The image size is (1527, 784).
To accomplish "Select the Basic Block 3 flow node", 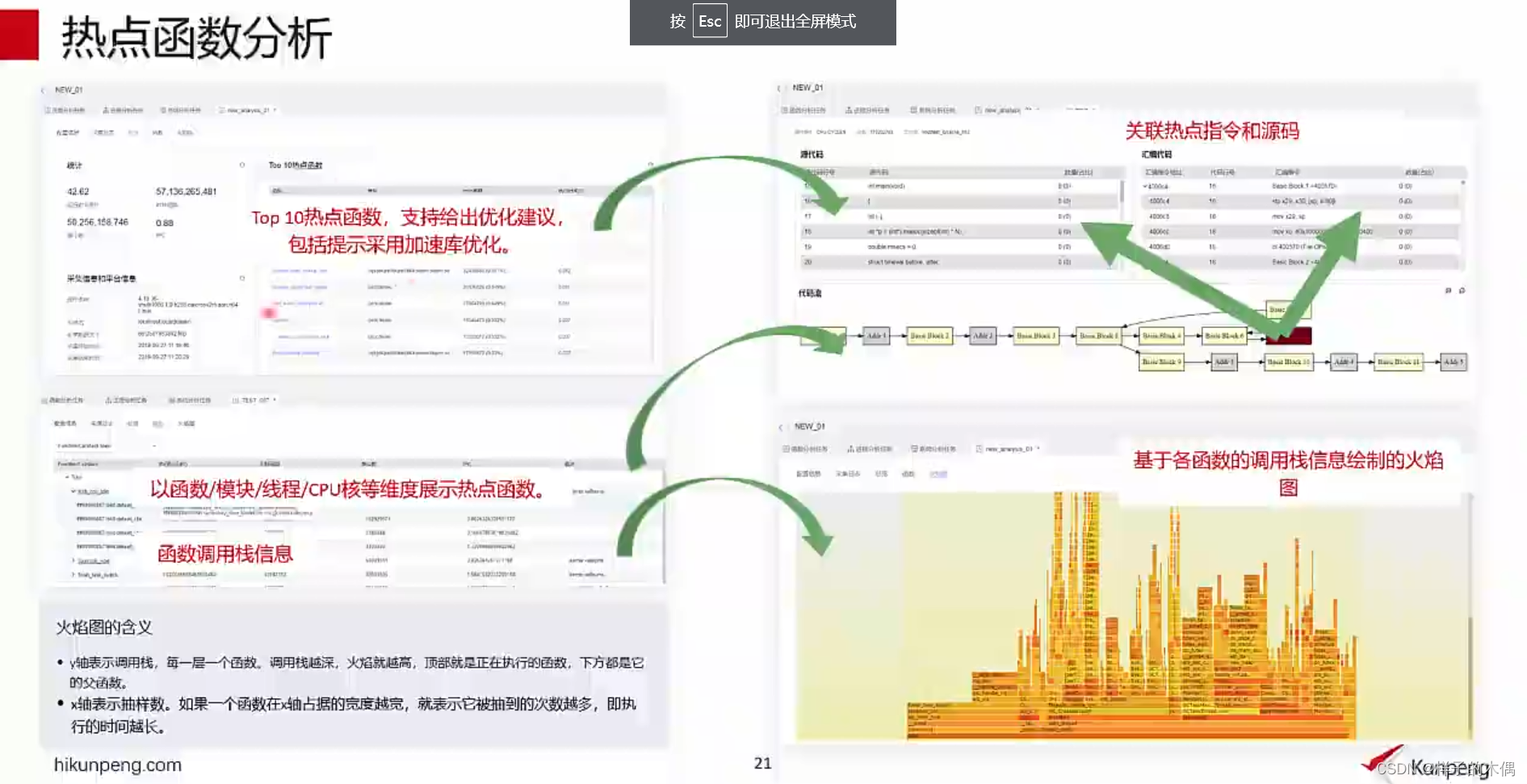I will click(1036, 336).
